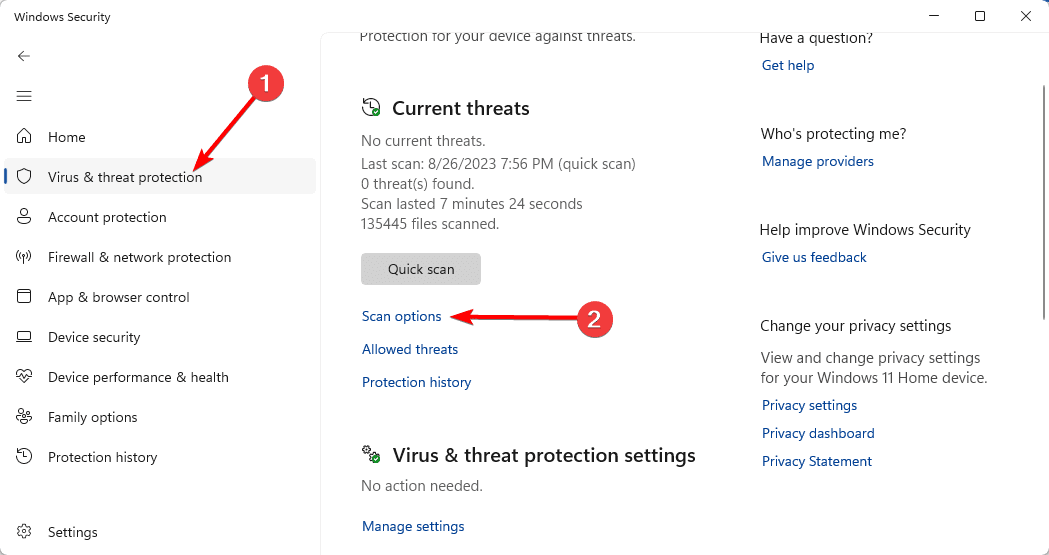Open Device security page
This screenshot has height=555, width=1049.
[160, 337]
